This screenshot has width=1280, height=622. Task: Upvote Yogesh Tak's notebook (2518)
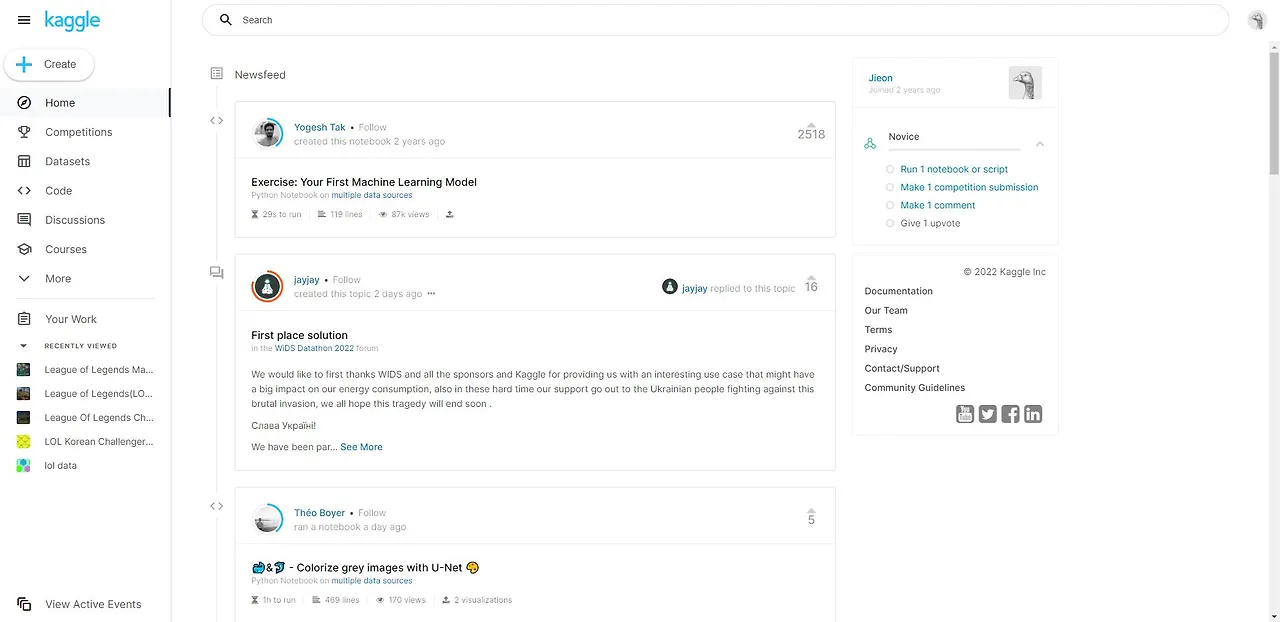tap(811, 124)
